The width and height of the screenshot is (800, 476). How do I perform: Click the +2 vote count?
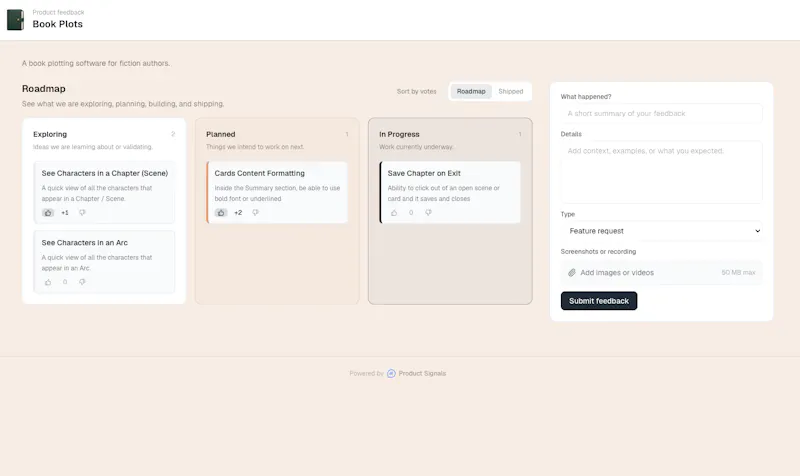[x=238, y=213]
